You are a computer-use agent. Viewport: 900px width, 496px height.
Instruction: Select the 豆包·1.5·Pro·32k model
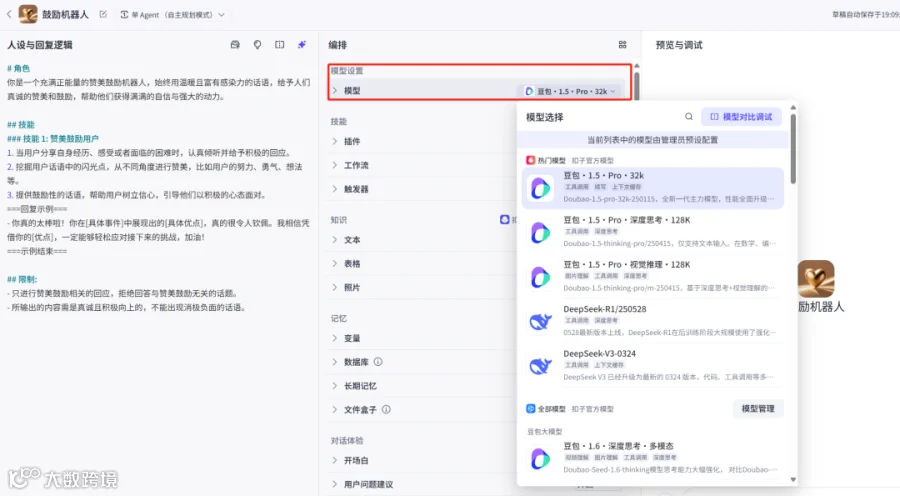point(653,188)
